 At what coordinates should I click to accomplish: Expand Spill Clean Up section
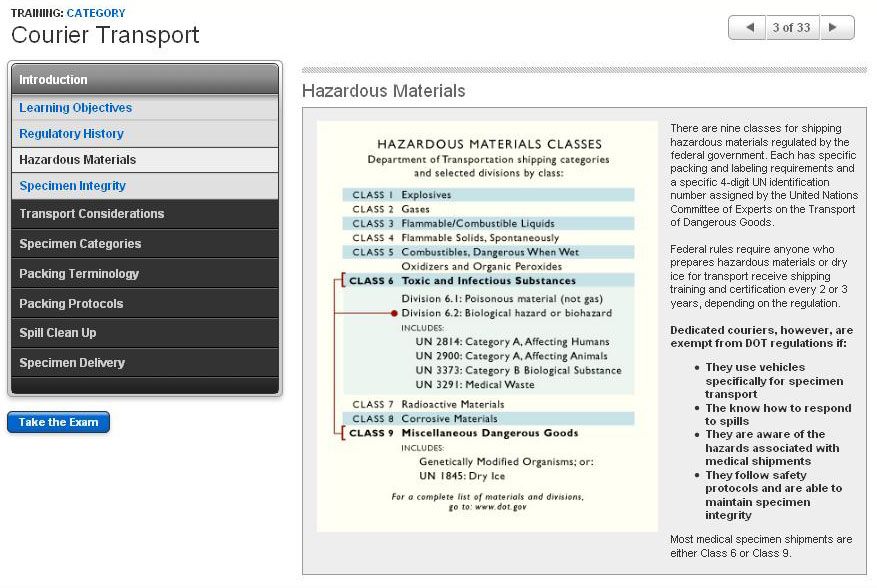(58, 333)
